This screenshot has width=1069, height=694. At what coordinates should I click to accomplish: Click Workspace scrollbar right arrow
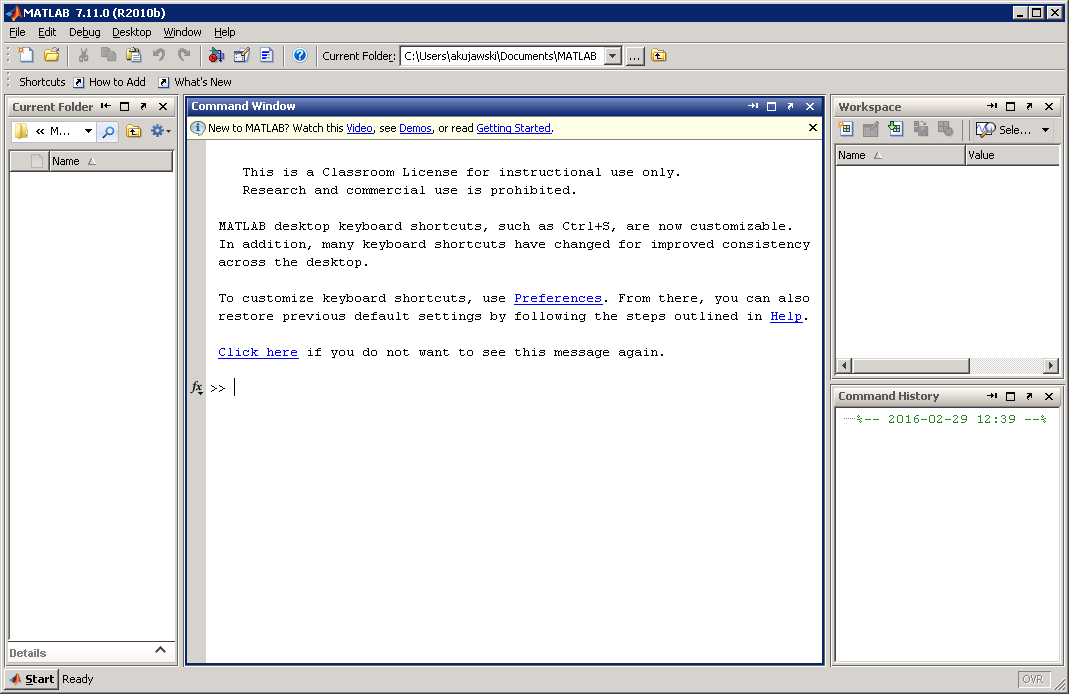pyautogui.click(x=1051, y=365)
